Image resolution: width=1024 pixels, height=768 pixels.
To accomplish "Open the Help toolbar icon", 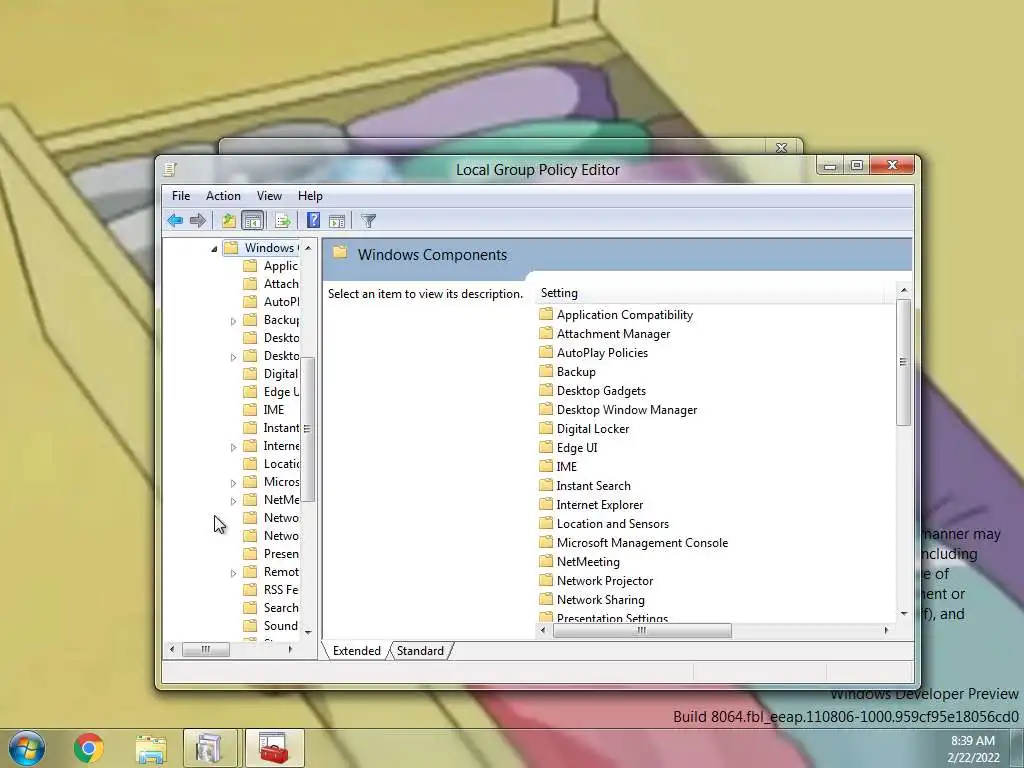I will click(x=313, y=221).
